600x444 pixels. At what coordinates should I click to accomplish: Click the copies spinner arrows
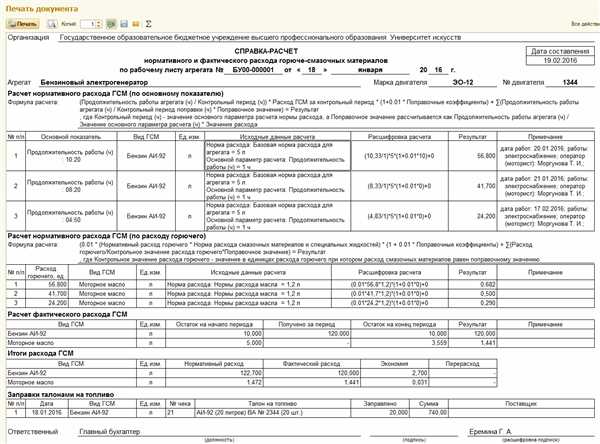[x=99, y=24]
